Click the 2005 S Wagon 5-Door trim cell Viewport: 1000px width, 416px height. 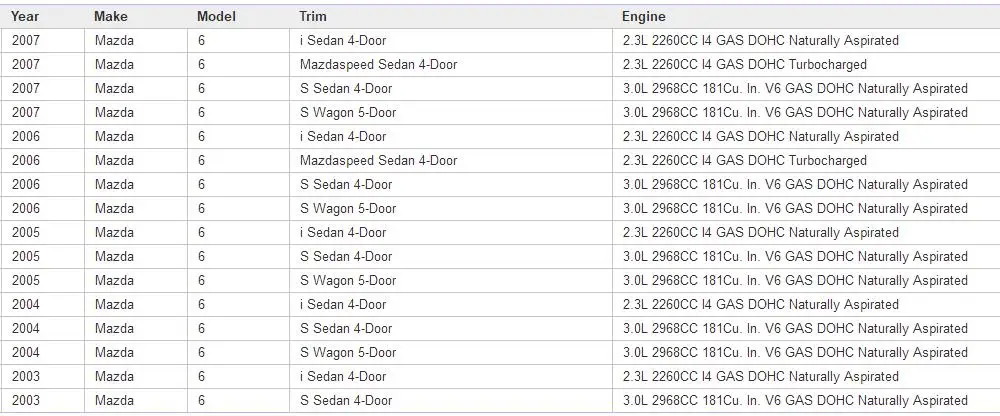tap(450, 281)
